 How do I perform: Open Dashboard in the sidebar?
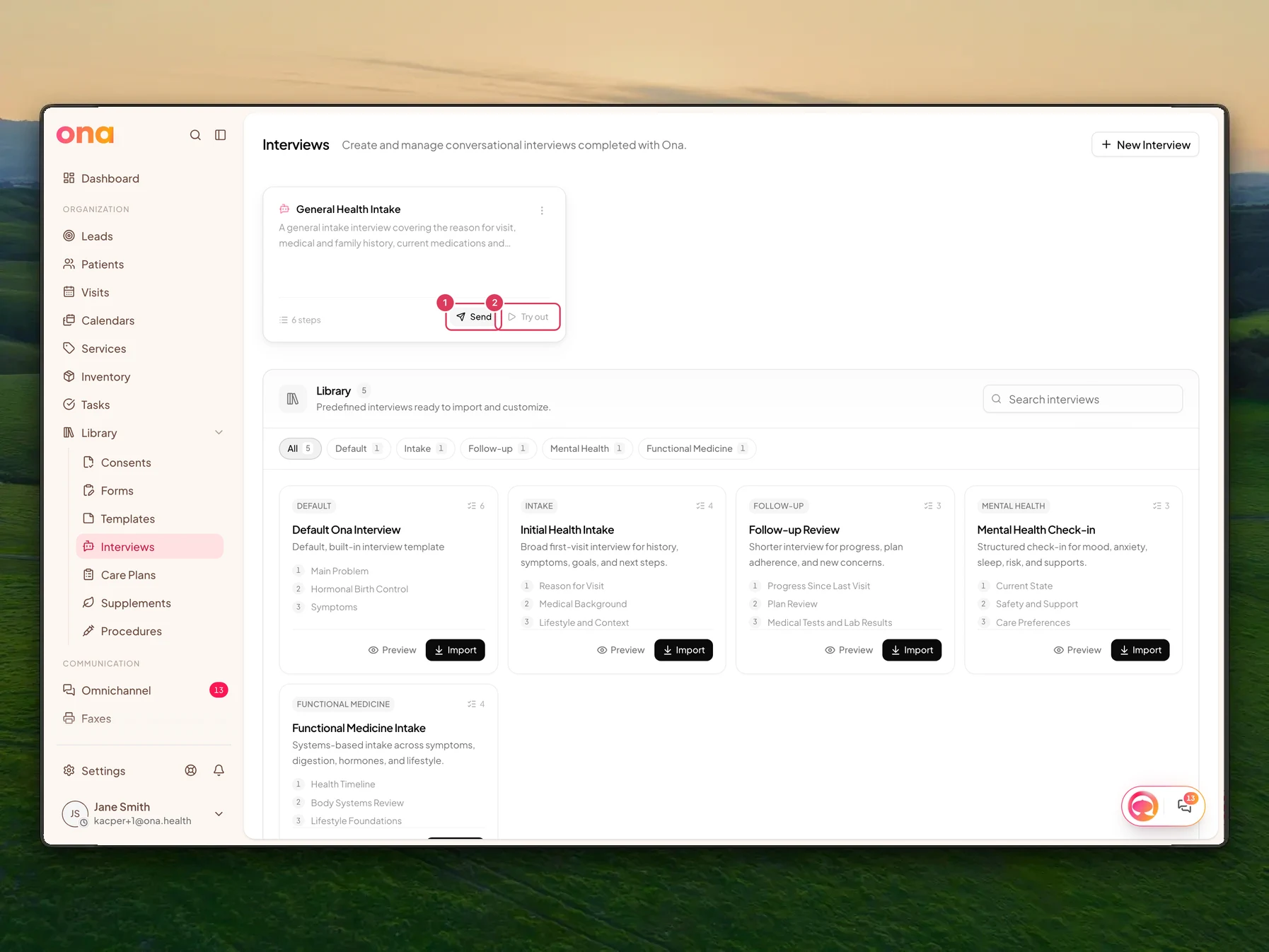coord(110,178)
